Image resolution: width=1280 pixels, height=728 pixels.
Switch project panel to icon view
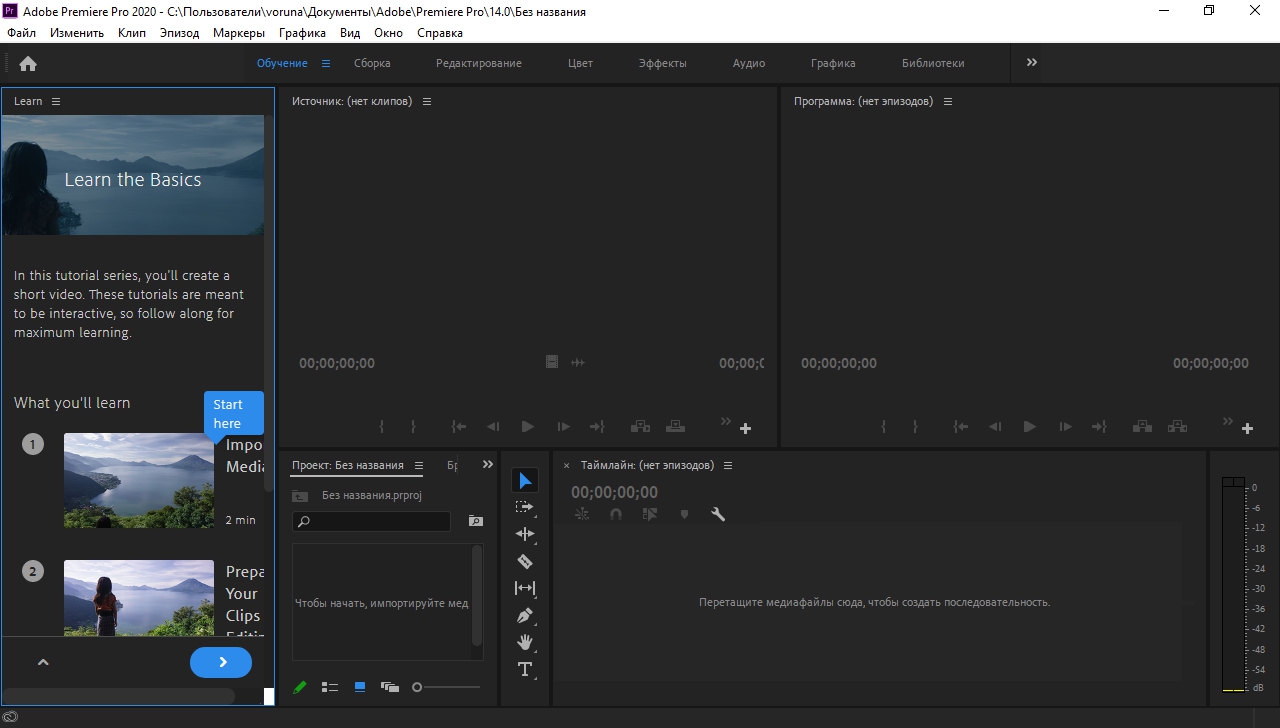(x=360, y=687)
